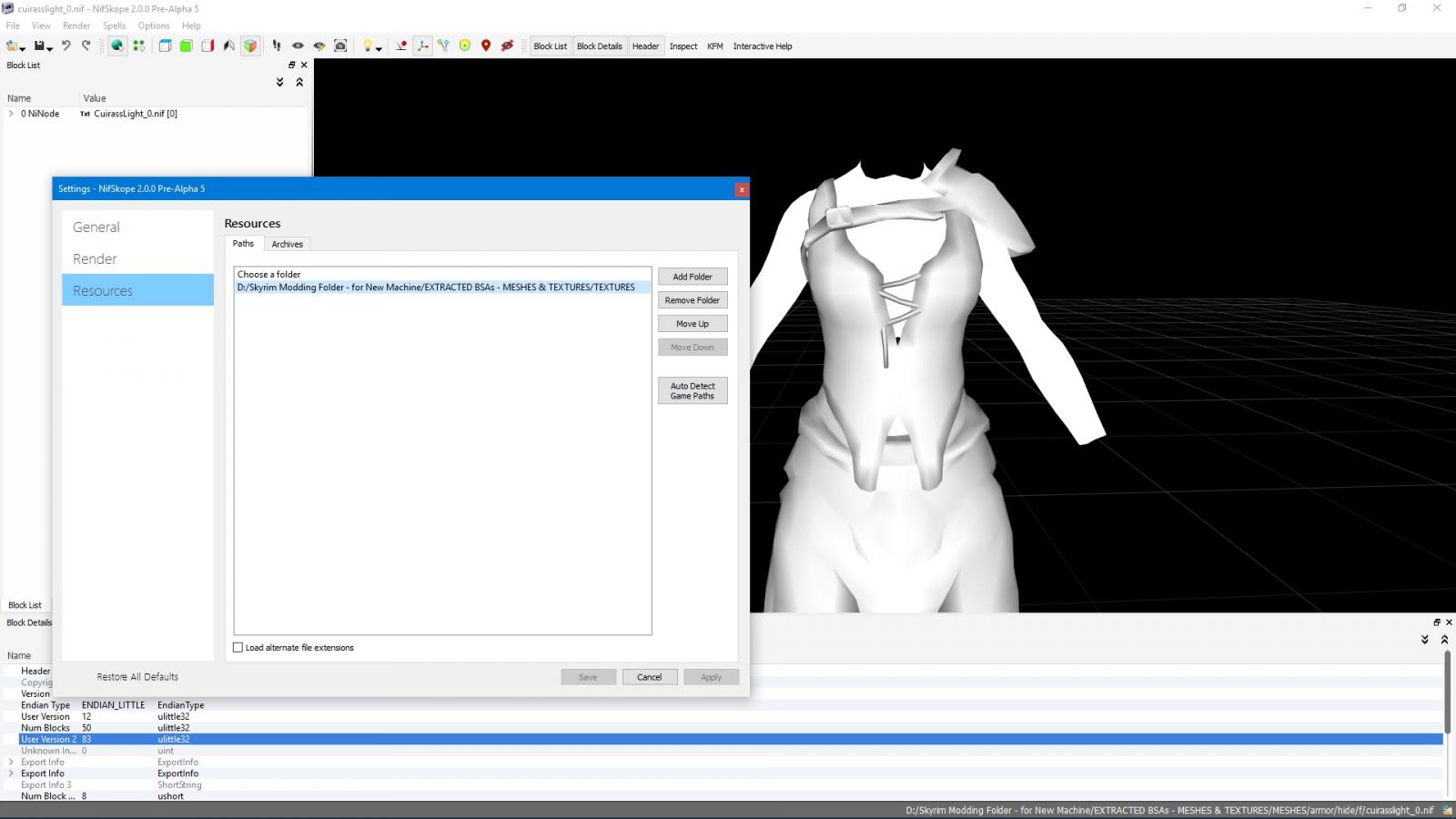
Task: Click Restore All Defaults
Action: click(x=137, y=677)
